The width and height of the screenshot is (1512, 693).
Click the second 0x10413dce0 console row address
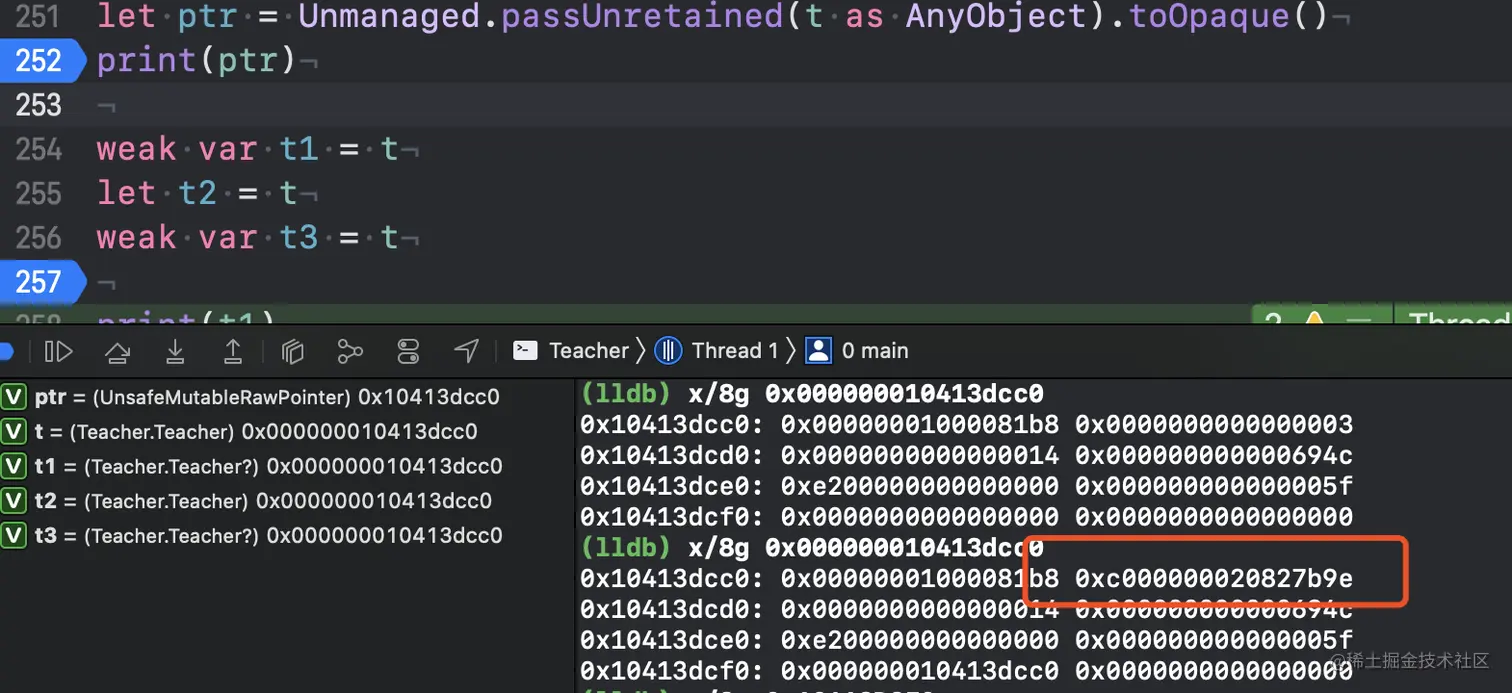[x=671, y=639]
